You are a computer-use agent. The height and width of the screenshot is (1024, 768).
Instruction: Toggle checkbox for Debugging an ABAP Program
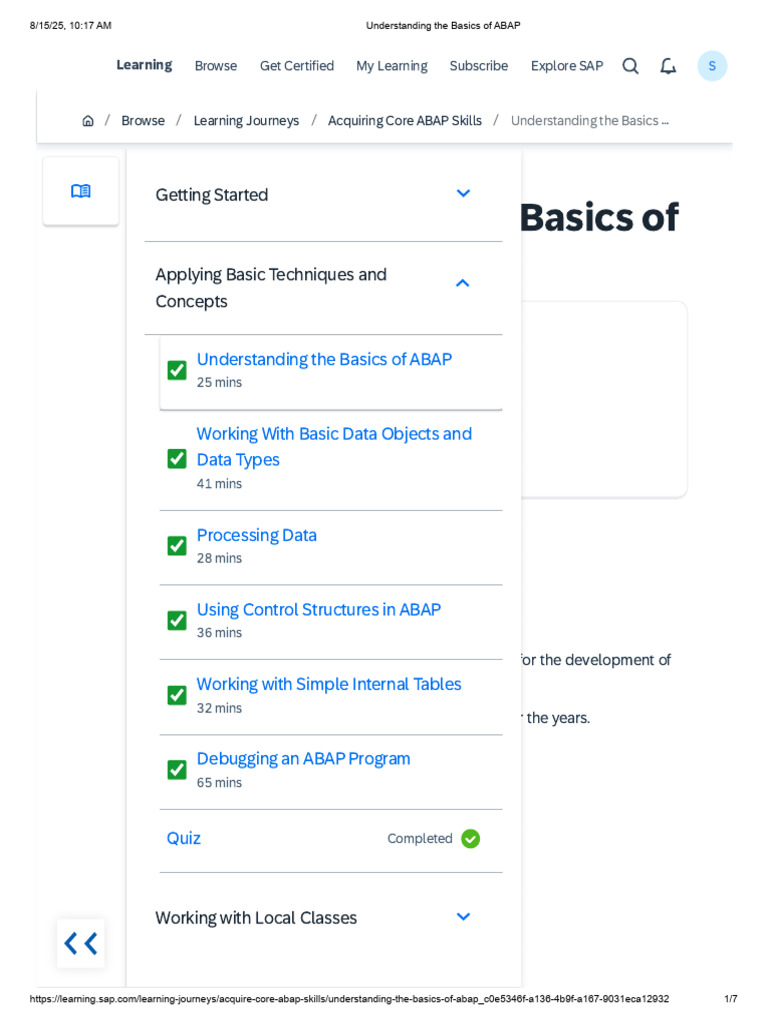pos(177,770)
